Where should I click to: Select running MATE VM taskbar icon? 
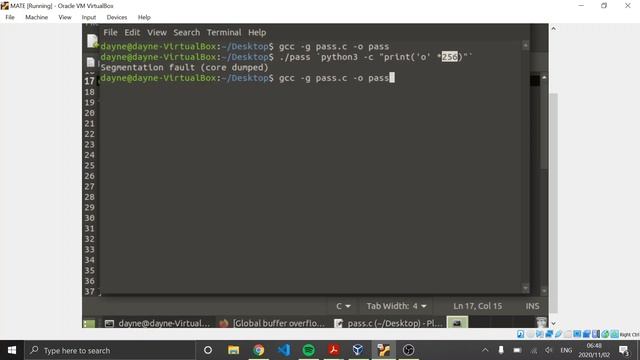tap(383, 350)
